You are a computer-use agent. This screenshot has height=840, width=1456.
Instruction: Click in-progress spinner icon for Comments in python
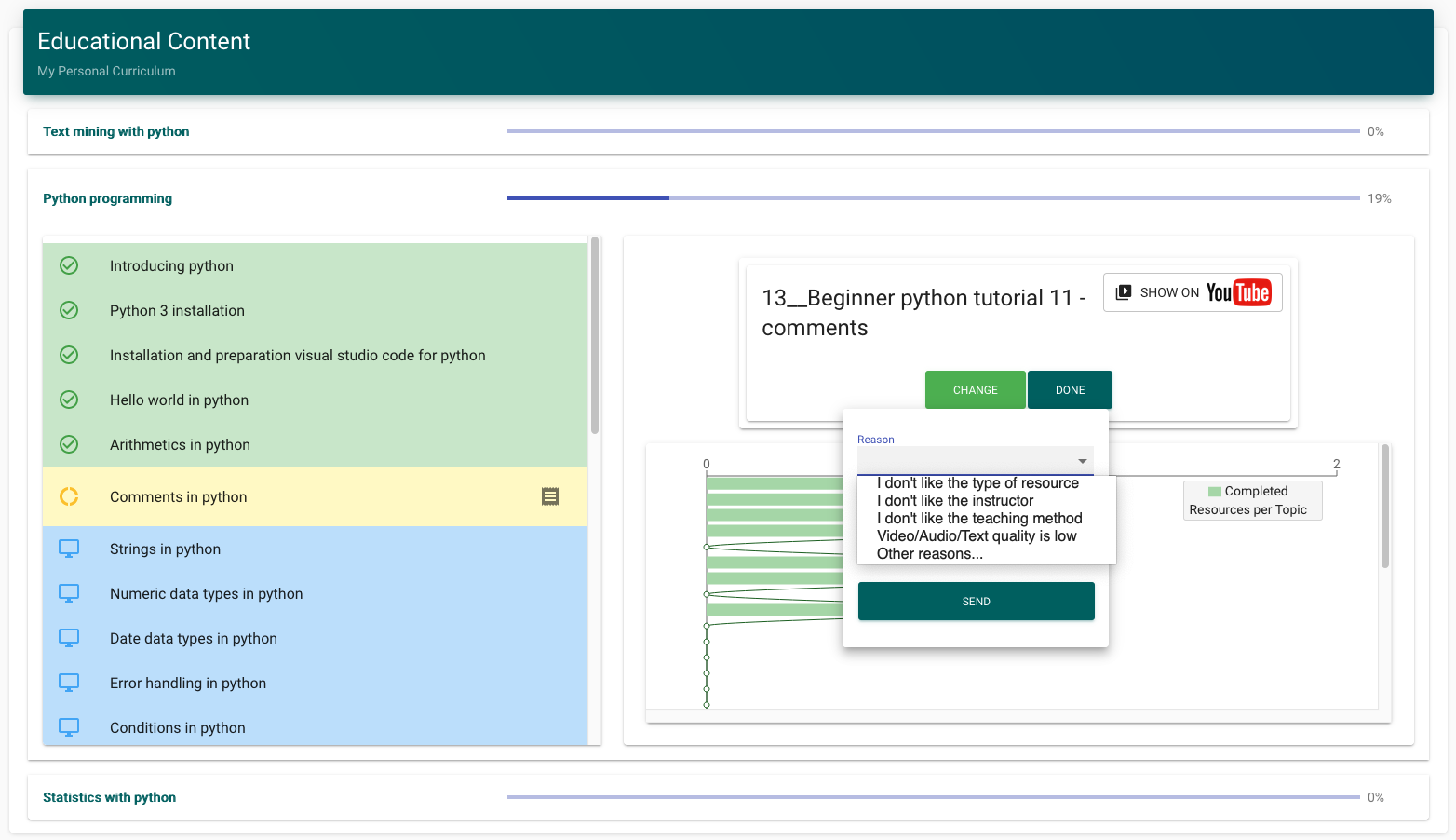coord(69,496)
